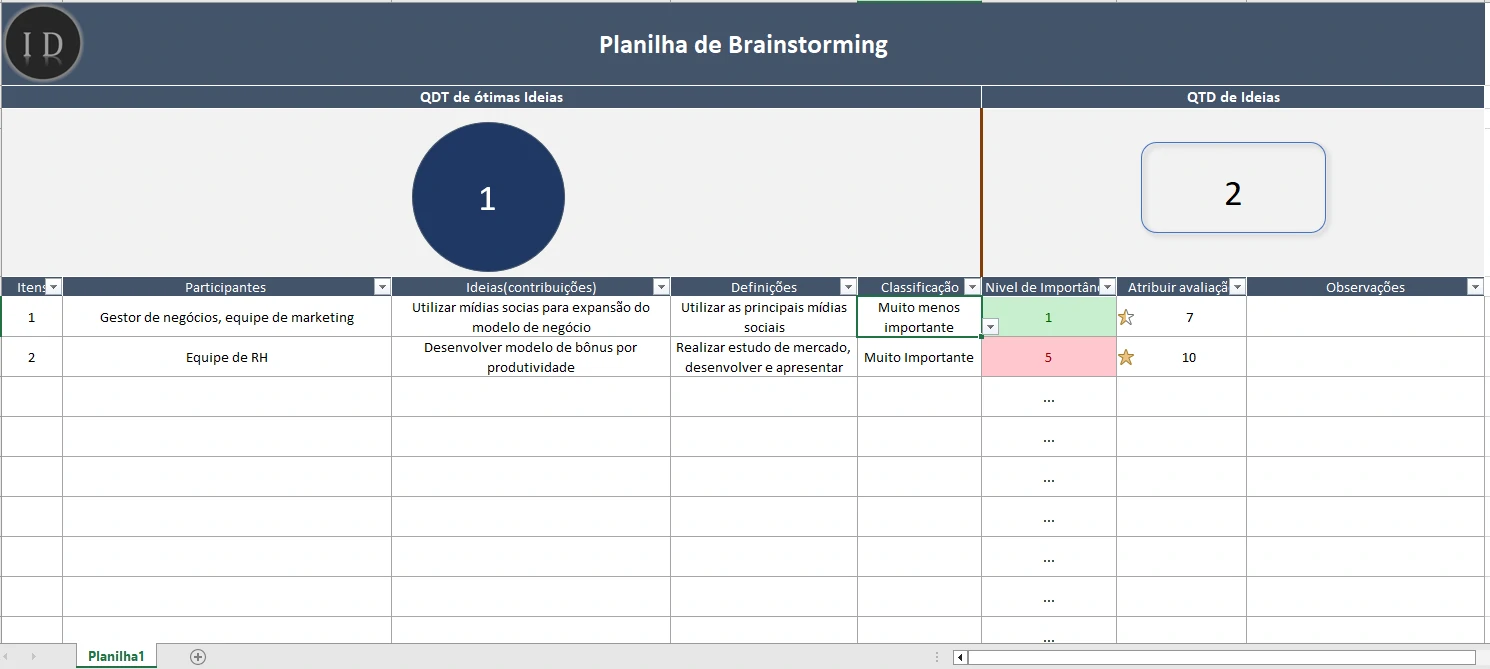Select the Muito Importante classification cell
This screenshot has width=1490, height=669.
pos(918,356)
